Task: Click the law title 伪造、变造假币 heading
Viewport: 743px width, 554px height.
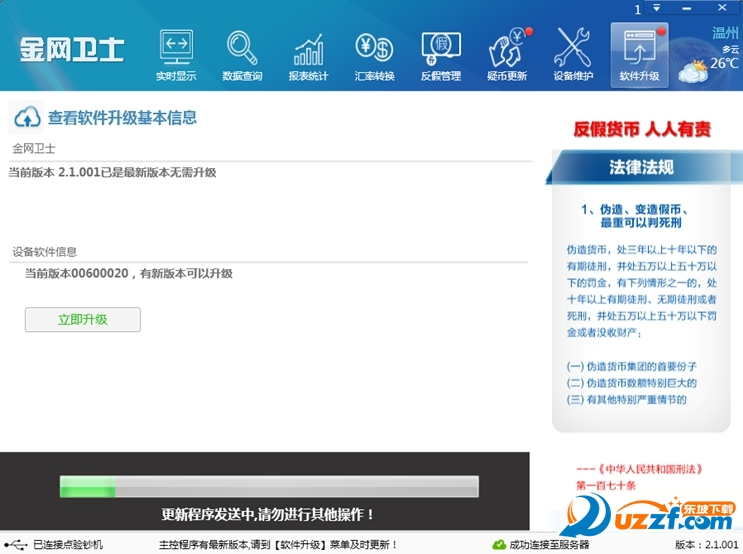Action: (635, 216)
